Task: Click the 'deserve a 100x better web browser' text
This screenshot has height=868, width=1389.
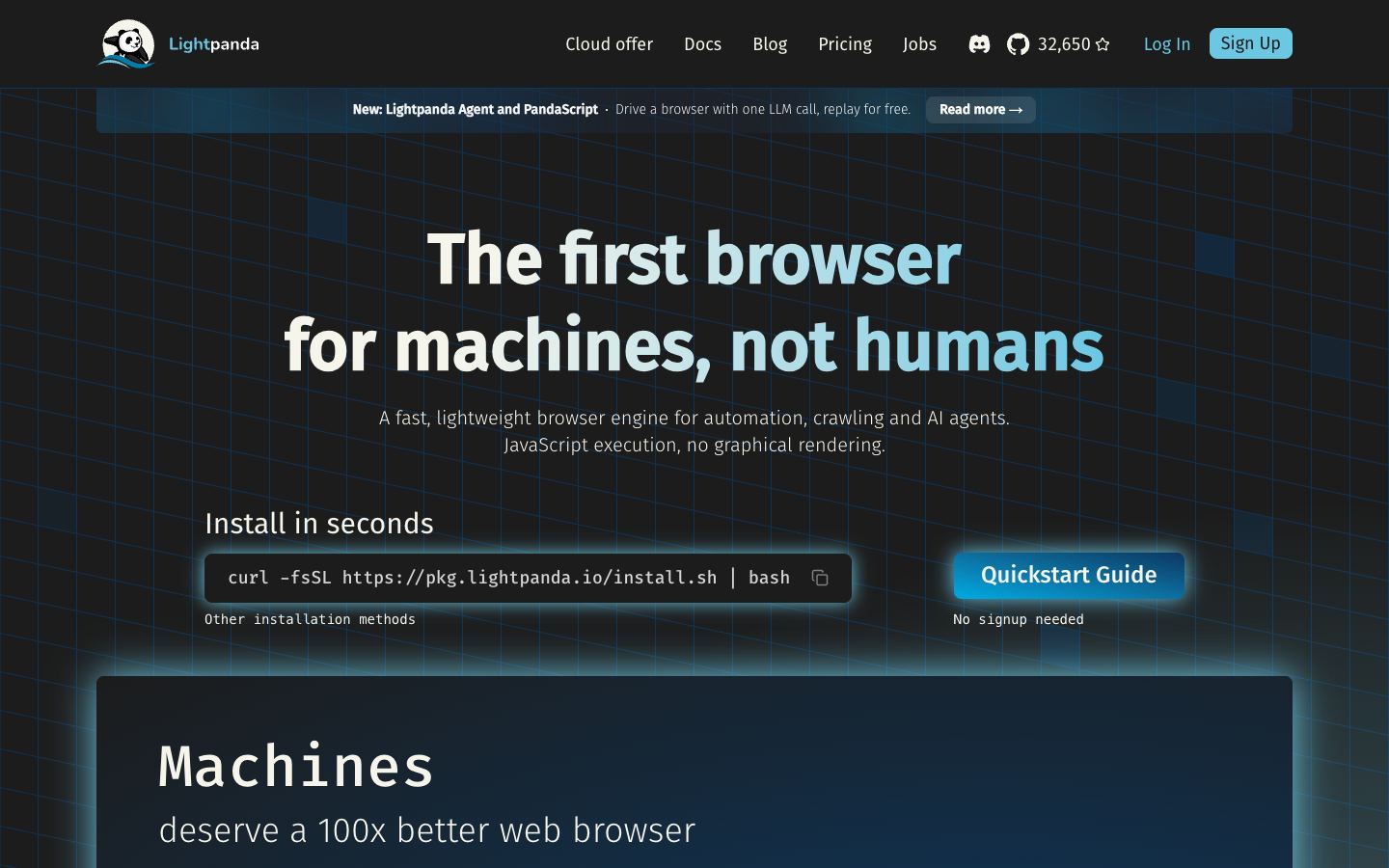Action: tap(427, 830)
